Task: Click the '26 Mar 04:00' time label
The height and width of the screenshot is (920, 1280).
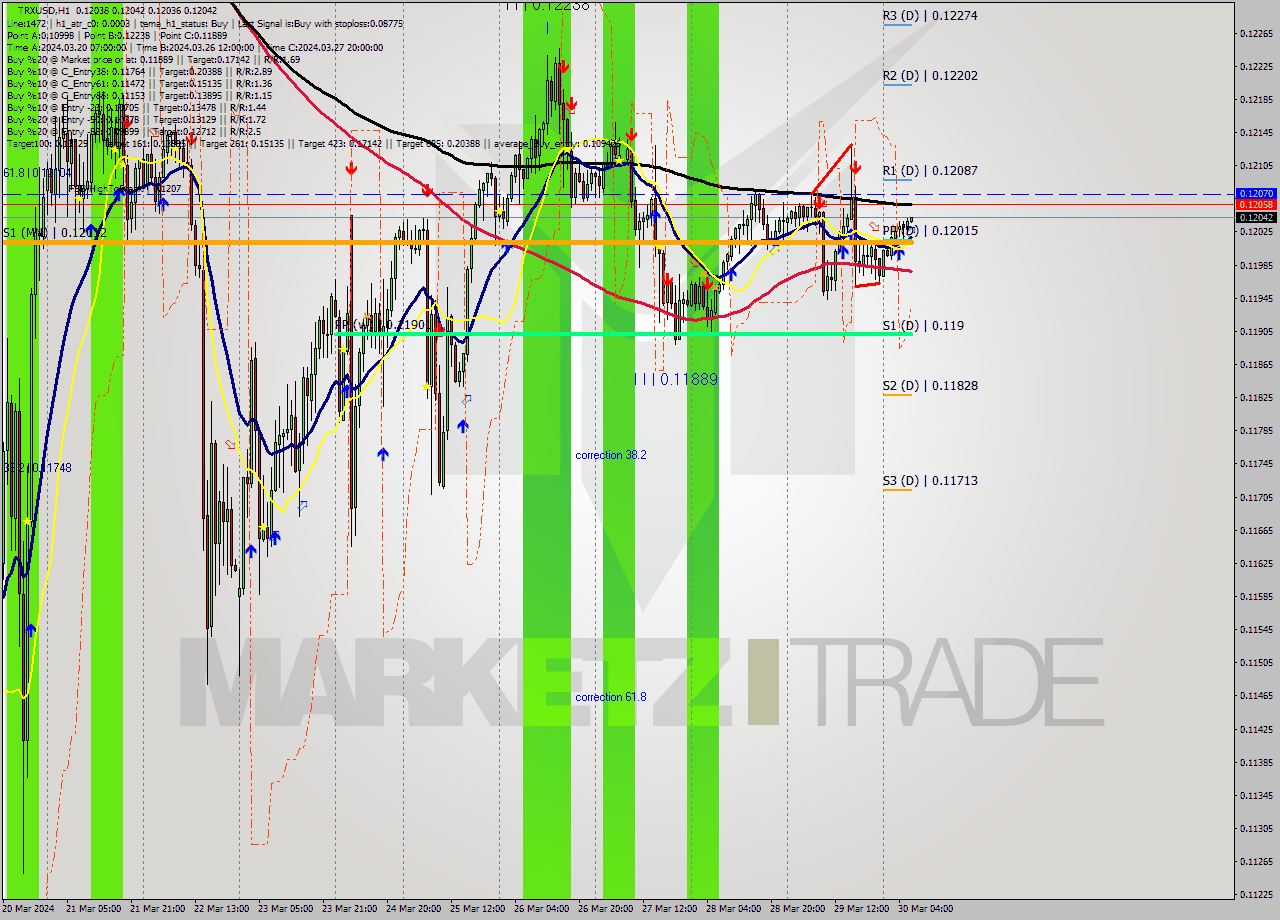Action: 542,909
